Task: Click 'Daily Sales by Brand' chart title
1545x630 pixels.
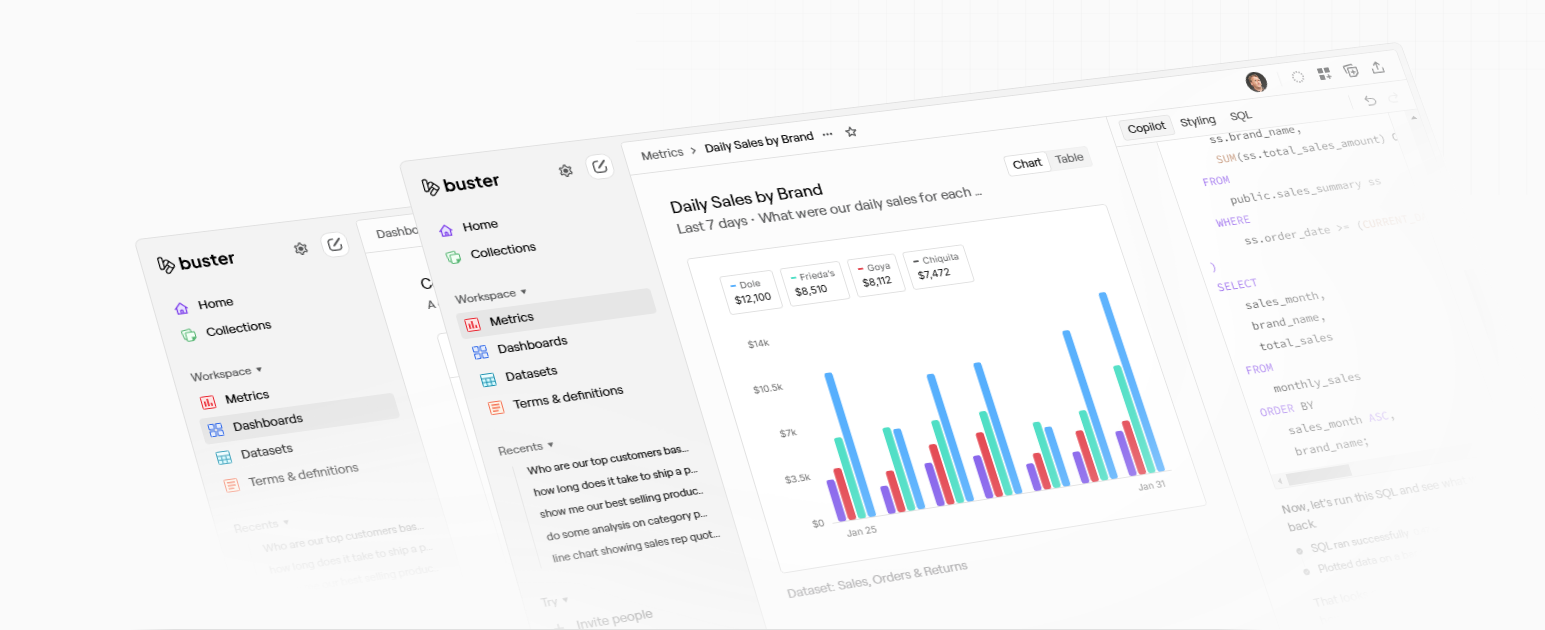Action: pos(746,199)
